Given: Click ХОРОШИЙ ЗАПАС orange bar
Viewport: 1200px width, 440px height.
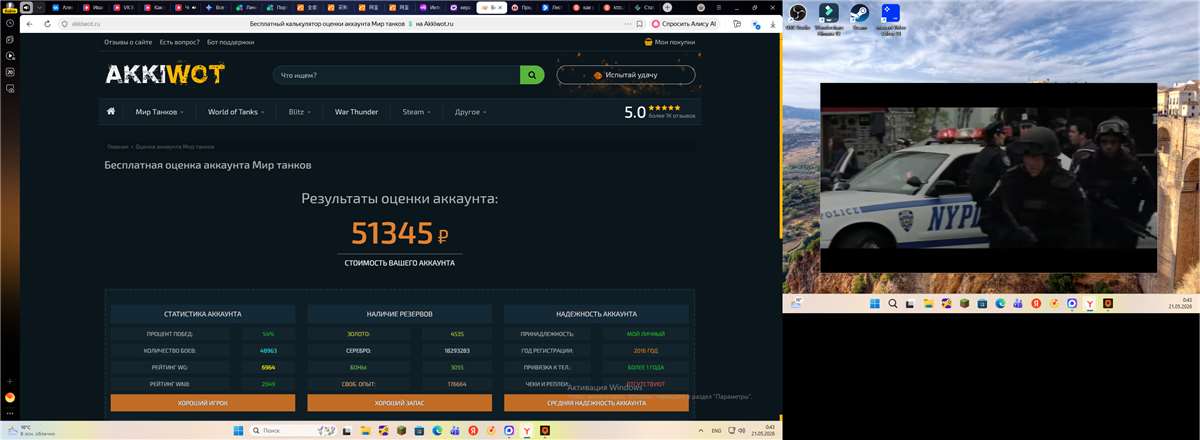Looking at the screenshot, I should [399, 402].
